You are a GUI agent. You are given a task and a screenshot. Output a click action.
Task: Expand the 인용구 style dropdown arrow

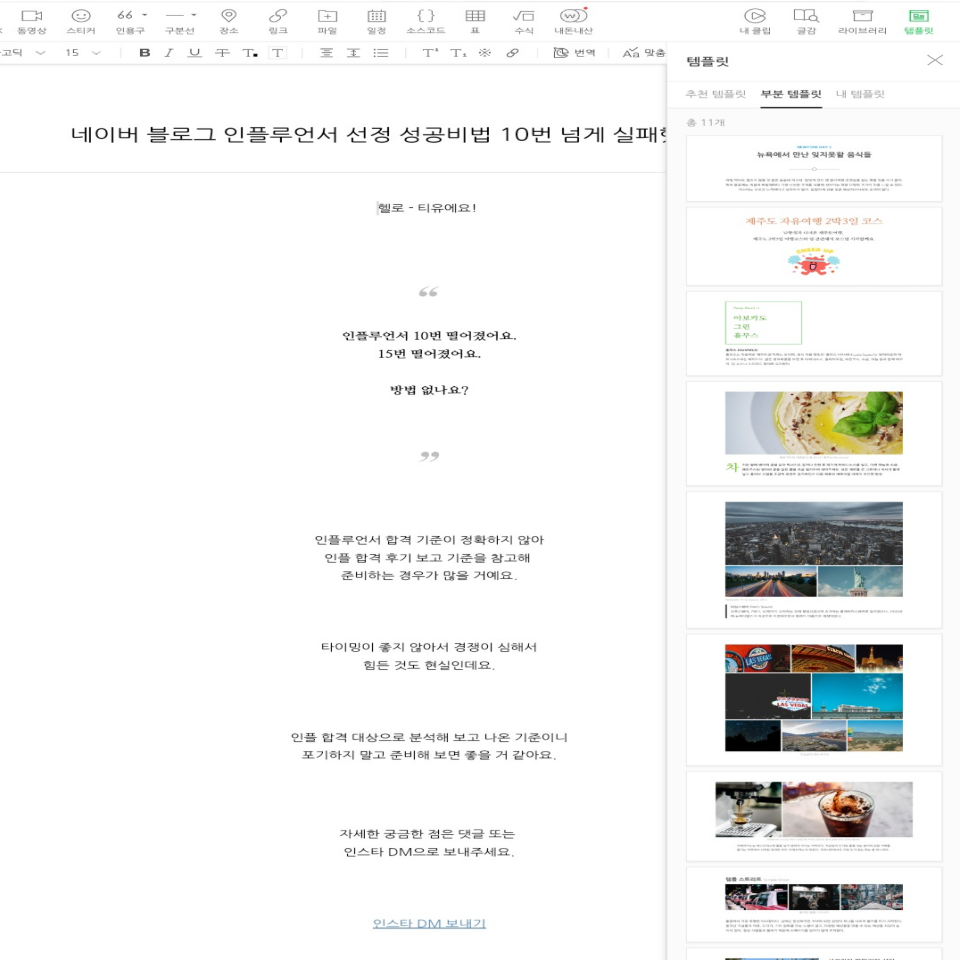coord(145,15)
